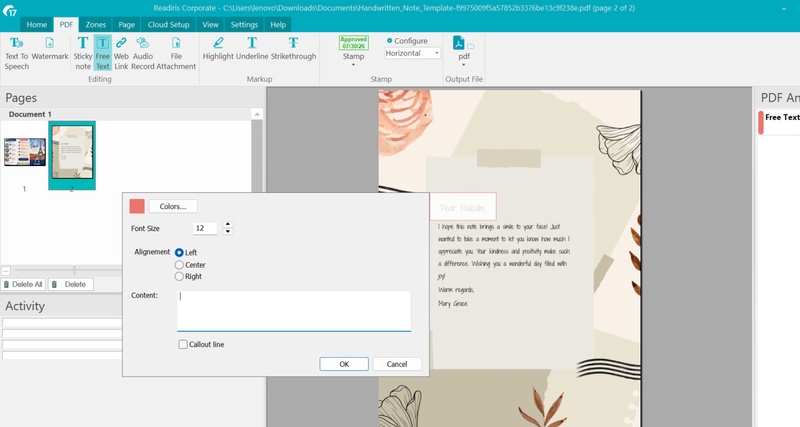
Task: Select page 1 thumbnail
Action: 24,152
